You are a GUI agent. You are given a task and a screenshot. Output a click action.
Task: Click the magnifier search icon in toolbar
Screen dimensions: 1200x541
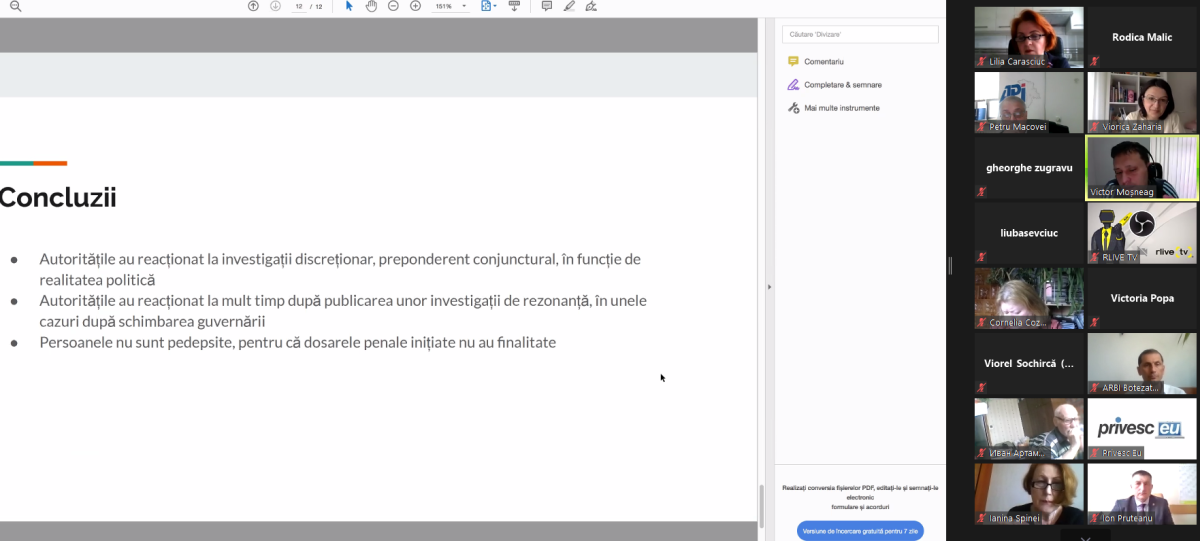point(15,6)
